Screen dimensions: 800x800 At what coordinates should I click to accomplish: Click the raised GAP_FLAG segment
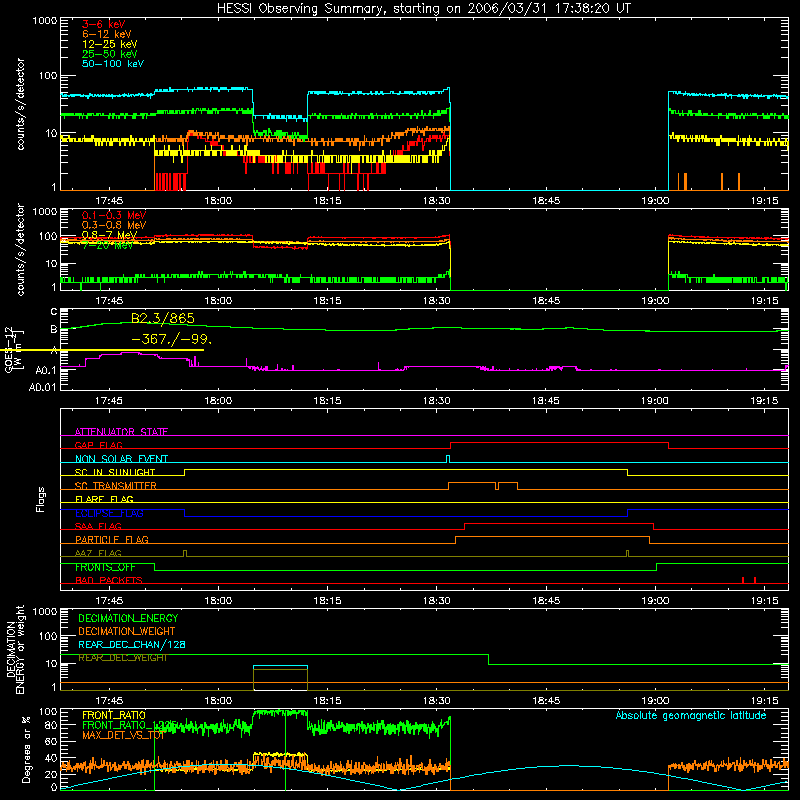click(559, 443)
